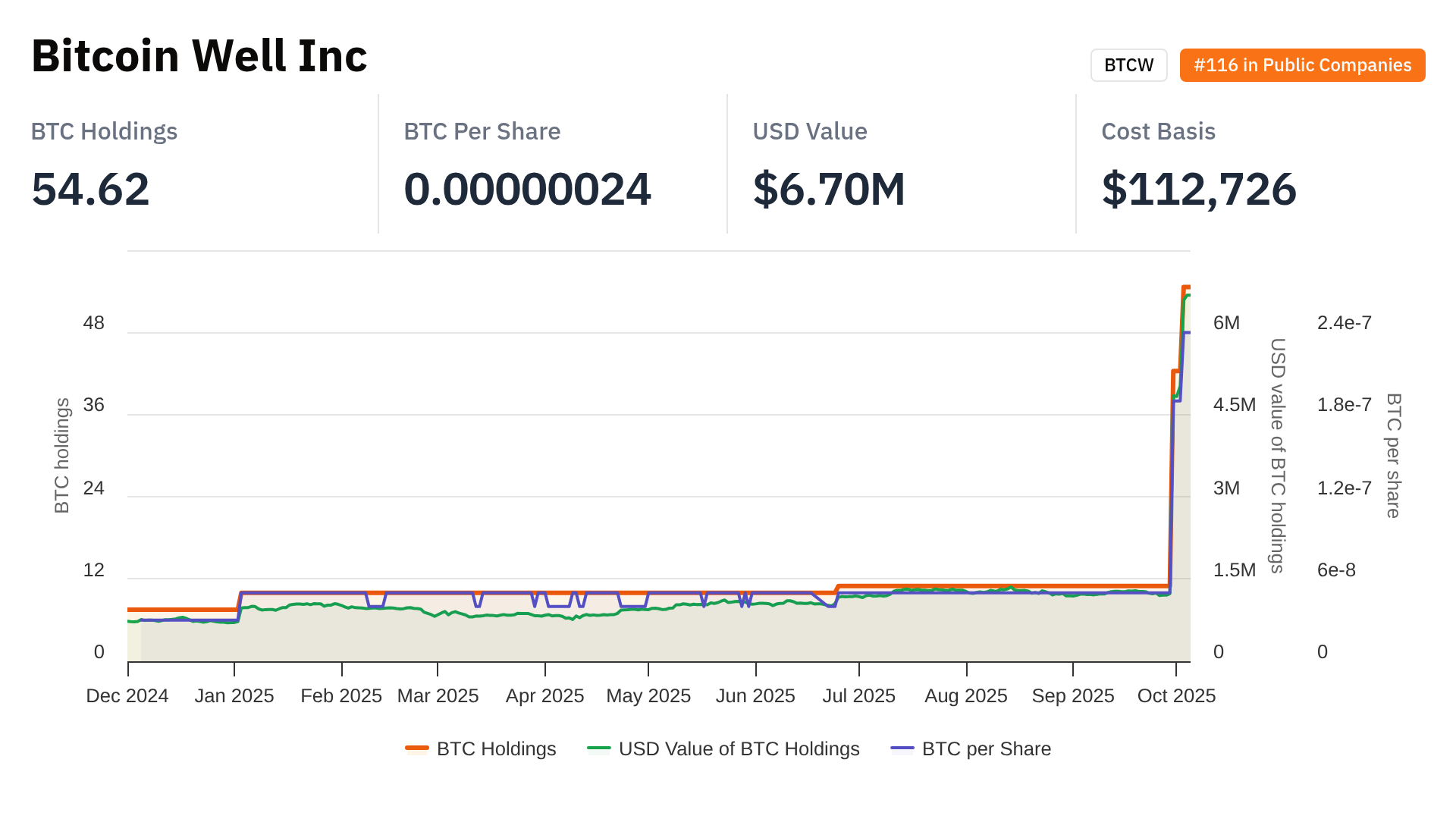Click the Oct 2025 axis label
This screenshot has width=1456, height=819.
tap(1176, 696)
